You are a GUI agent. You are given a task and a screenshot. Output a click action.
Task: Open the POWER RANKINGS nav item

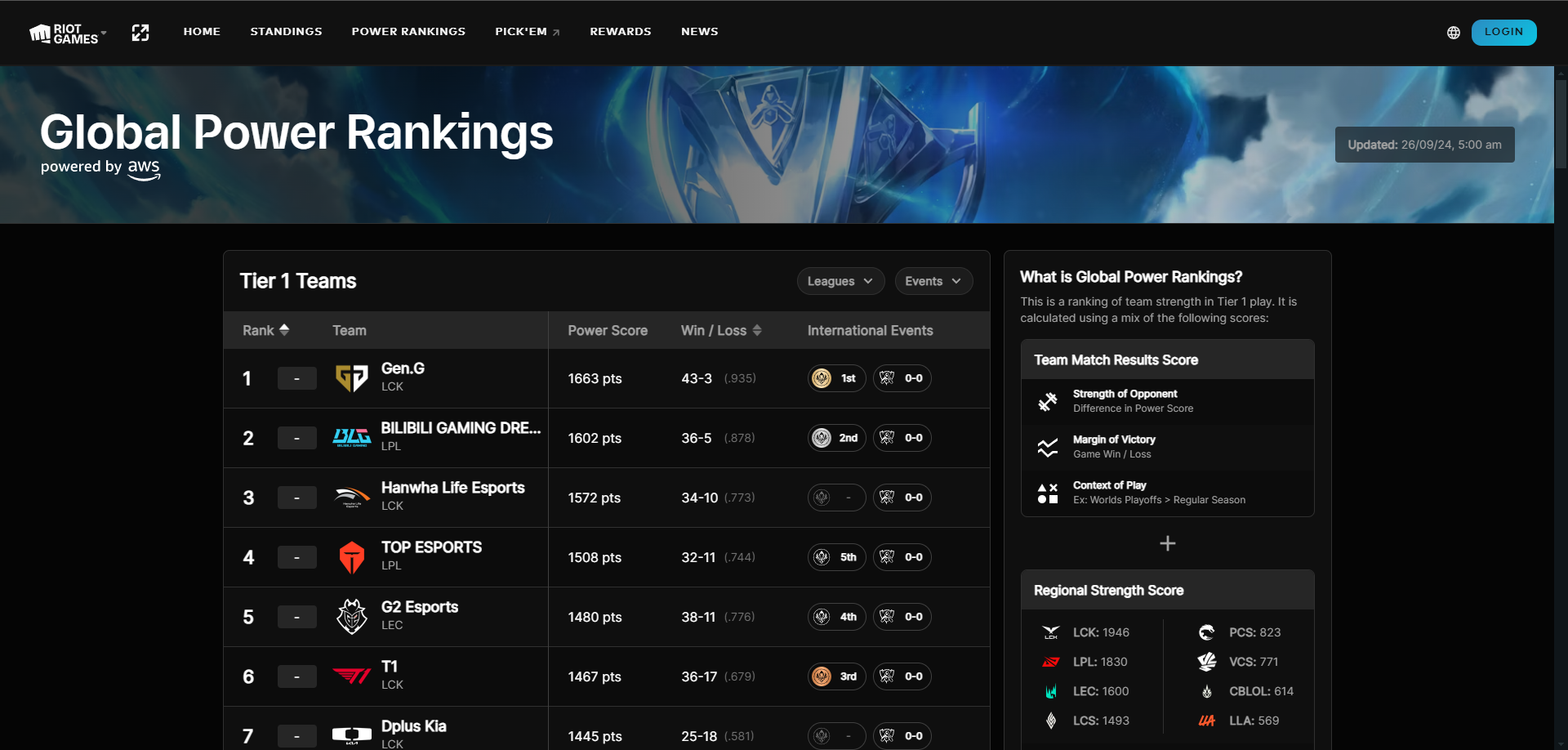(x=408, y=32)
